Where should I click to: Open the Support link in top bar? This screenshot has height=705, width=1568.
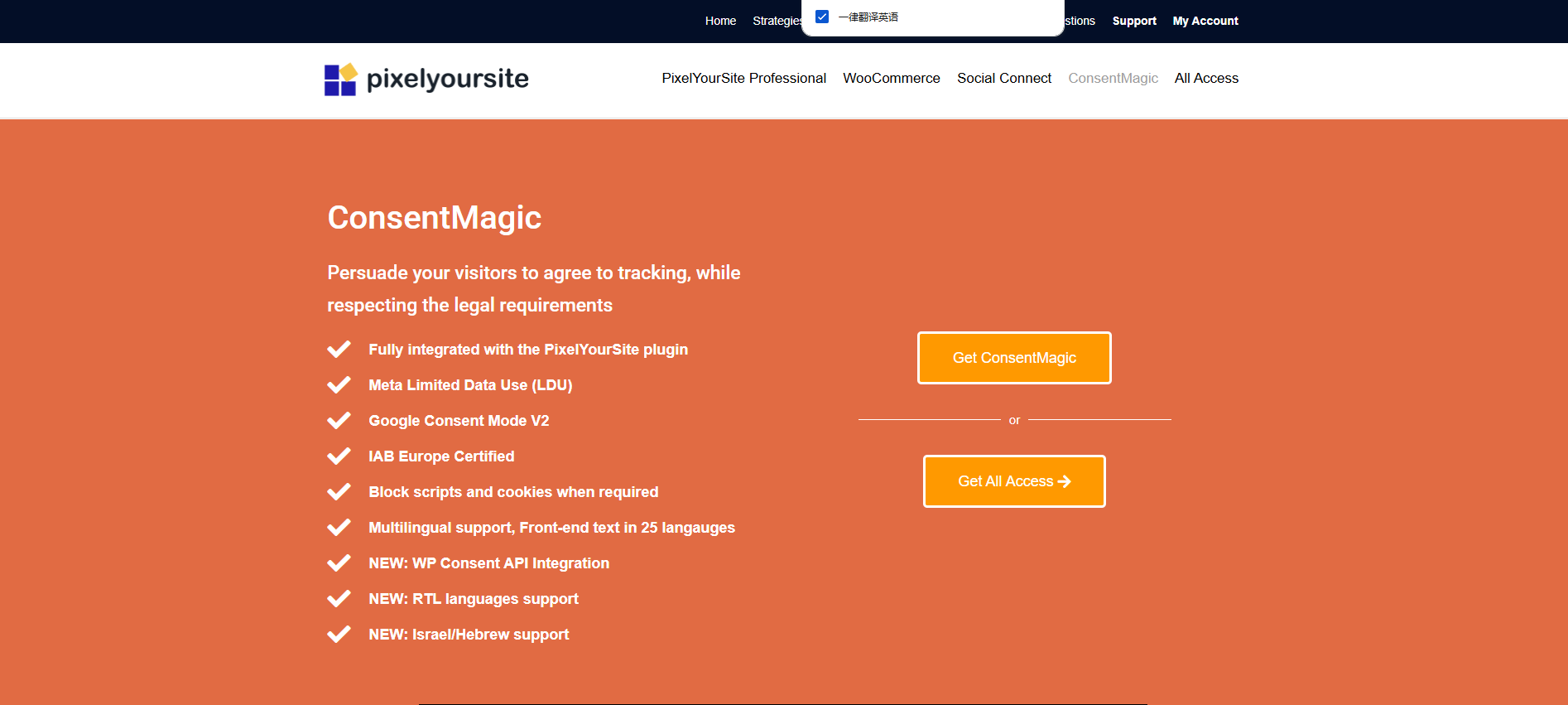pos(1133,21)
